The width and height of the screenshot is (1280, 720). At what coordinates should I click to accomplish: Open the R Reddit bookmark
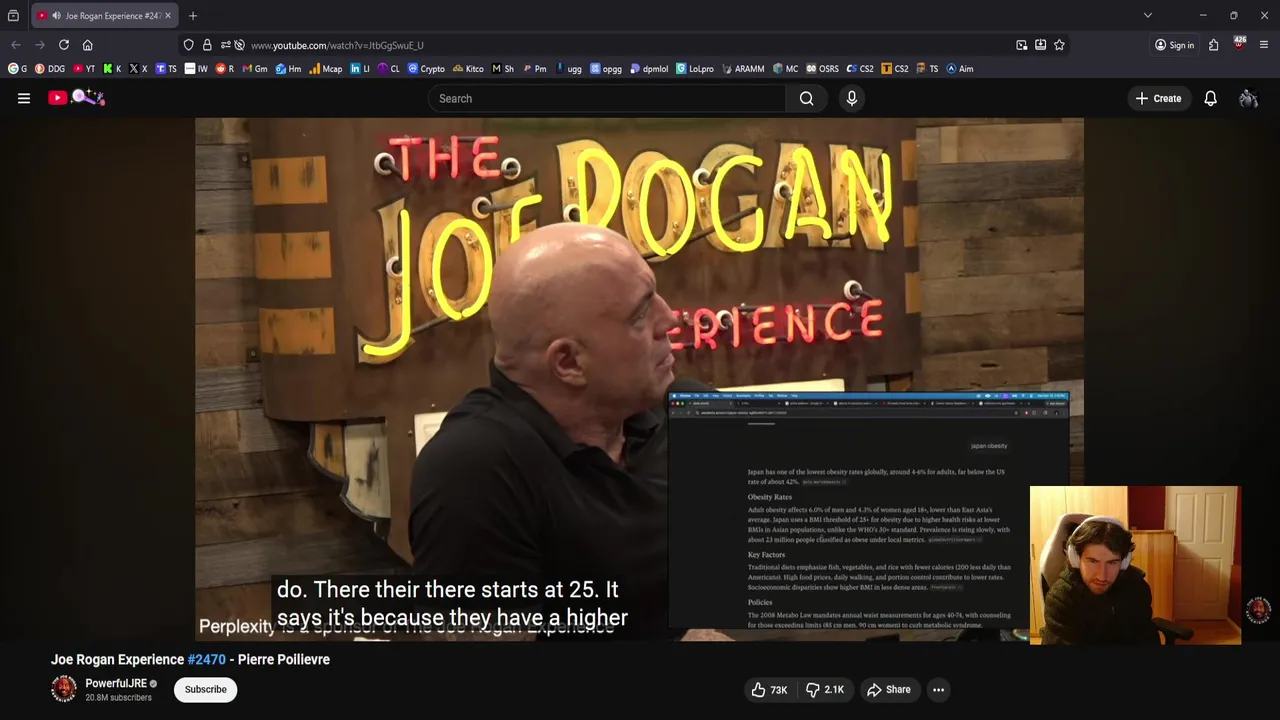pyautogui.click(x=225, y=69)
